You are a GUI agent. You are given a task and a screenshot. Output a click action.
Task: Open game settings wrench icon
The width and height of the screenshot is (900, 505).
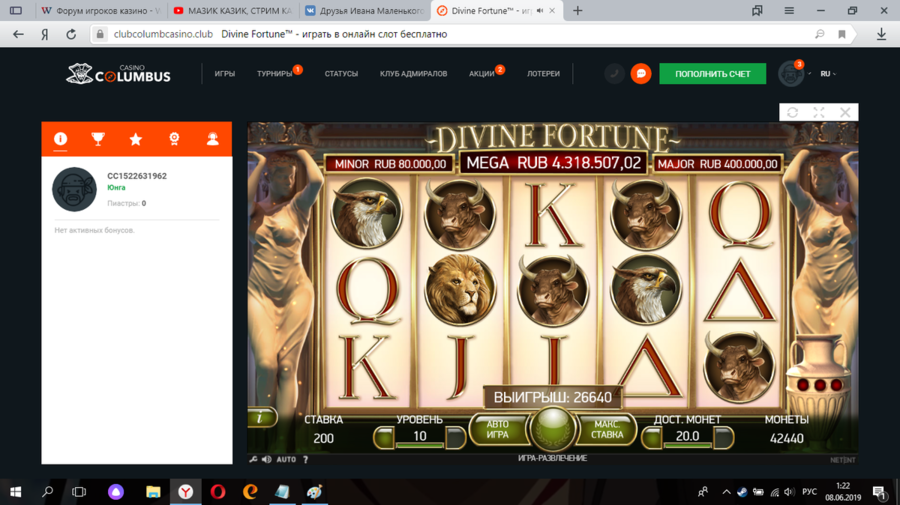tap(254, 459)
